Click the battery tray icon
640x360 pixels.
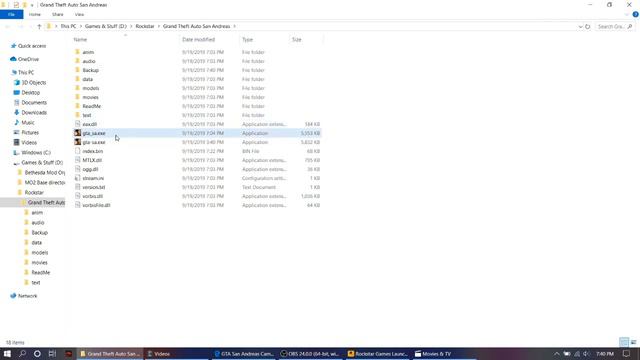point(567,354)
